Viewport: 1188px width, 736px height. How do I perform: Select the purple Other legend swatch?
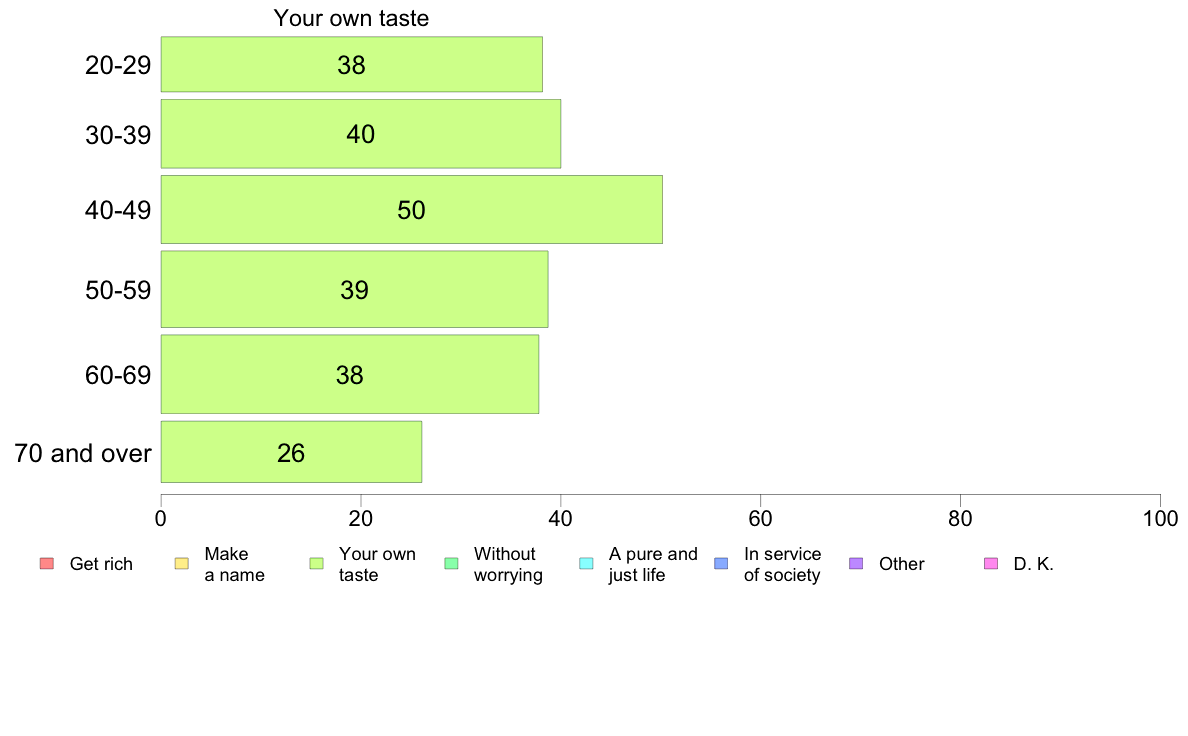click(856, 563)
